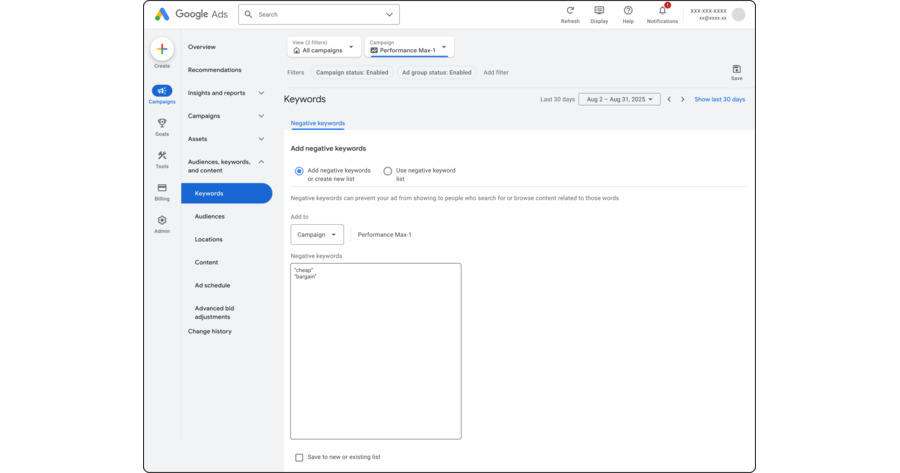
Task: Open the Goals trophy icon
Action: coord(162,123)
